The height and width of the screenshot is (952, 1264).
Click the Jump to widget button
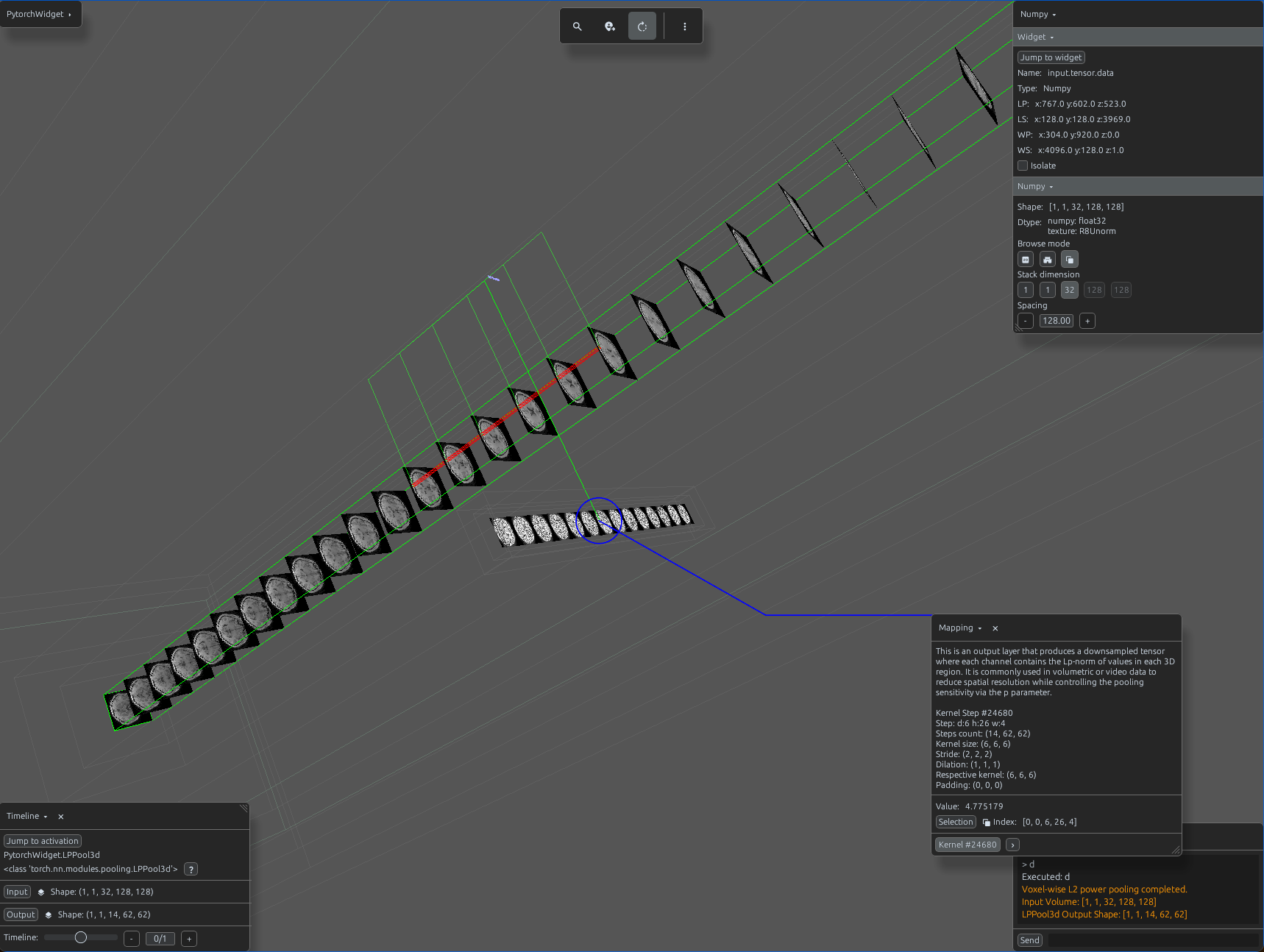tap(1051, 57)
